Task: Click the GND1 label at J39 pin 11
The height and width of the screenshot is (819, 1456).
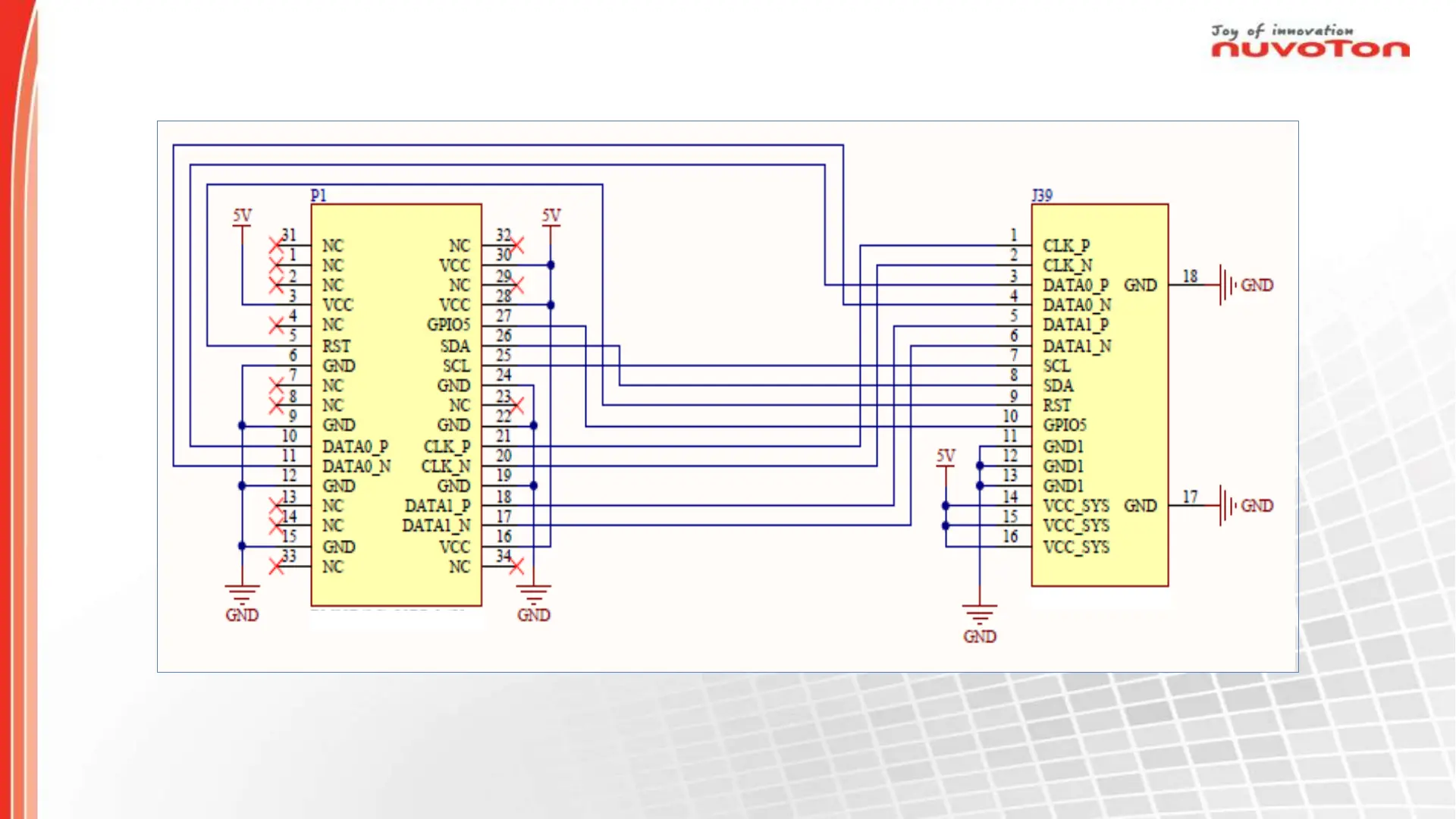Action: 1063,446
